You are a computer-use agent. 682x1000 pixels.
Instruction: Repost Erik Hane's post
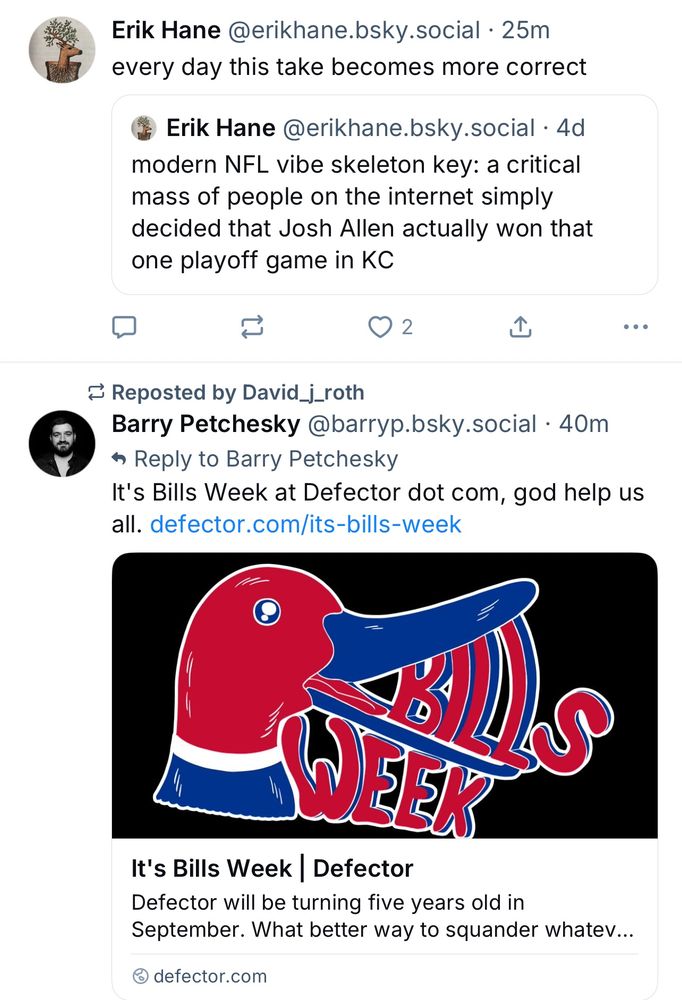(252, 327)
